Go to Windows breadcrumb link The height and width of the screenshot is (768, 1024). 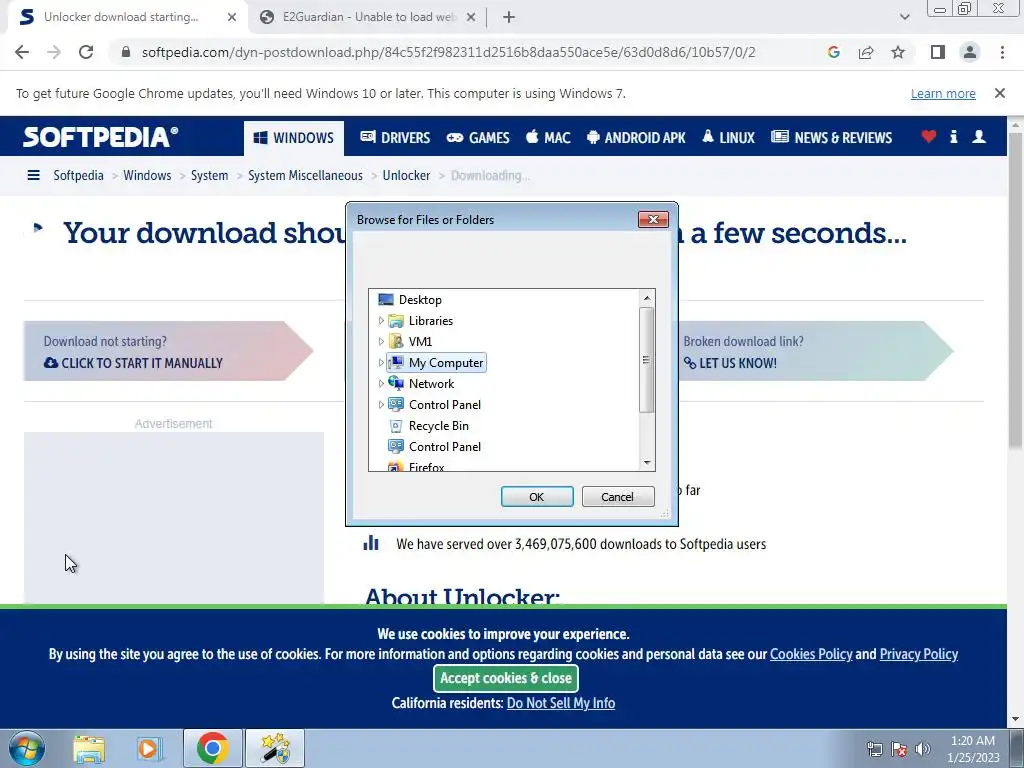(x=147, y=176)
